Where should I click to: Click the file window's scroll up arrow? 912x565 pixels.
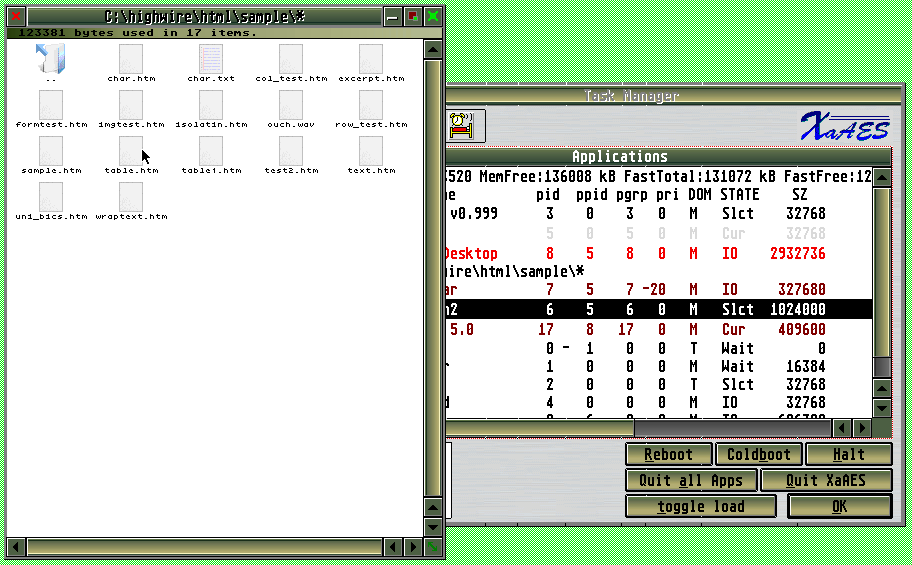tap(433, 48)
